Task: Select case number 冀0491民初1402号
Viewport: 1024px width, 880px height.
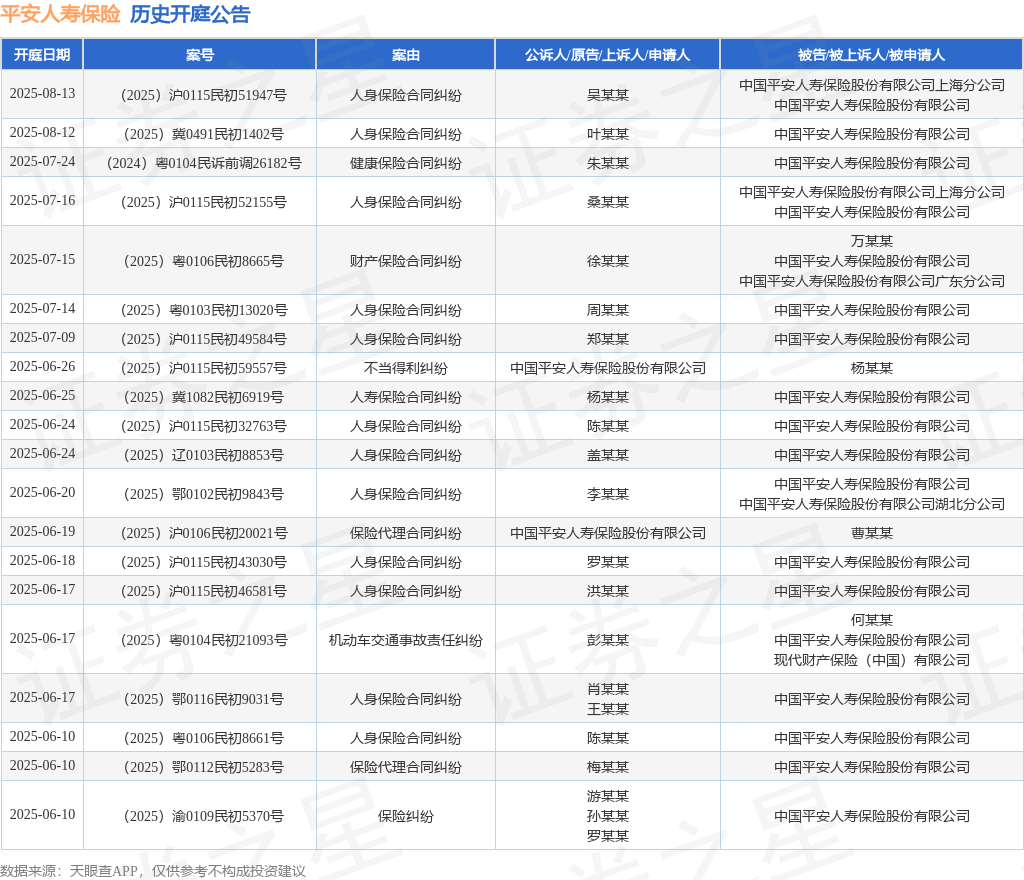Action: [x=204, y=134]
